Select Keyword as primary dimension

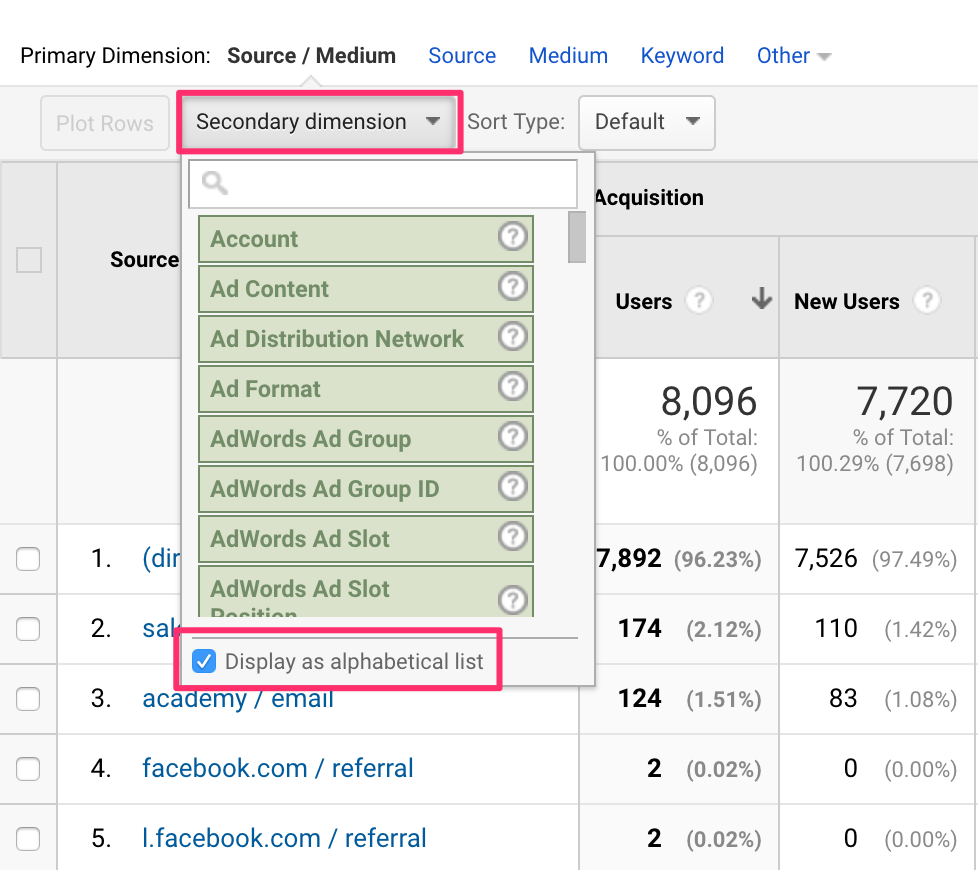682,55
